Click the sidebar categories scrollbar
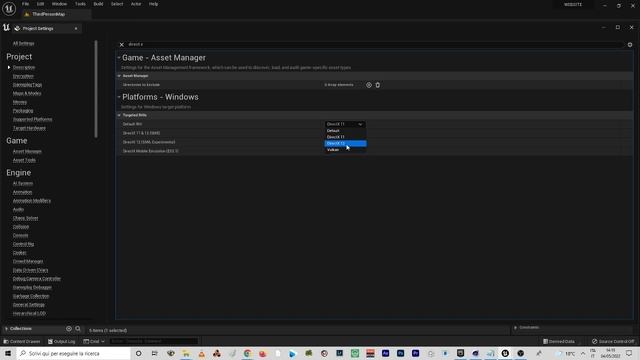The width and height of the screenshot is (640, 360). pyautogui.click(x=96, y=89)
